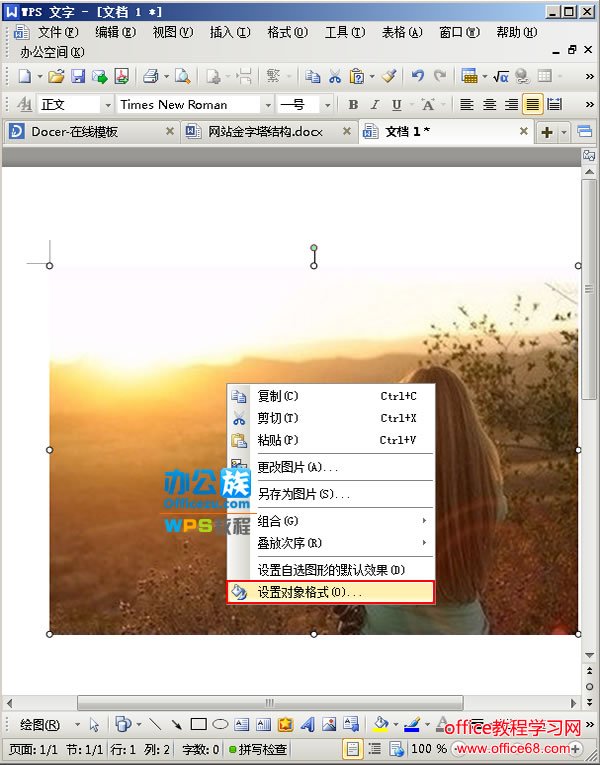Expand the New document dropdown arrow
Image resolution: width=600 pixels, height=765 pixels.
tap(40, 77)
